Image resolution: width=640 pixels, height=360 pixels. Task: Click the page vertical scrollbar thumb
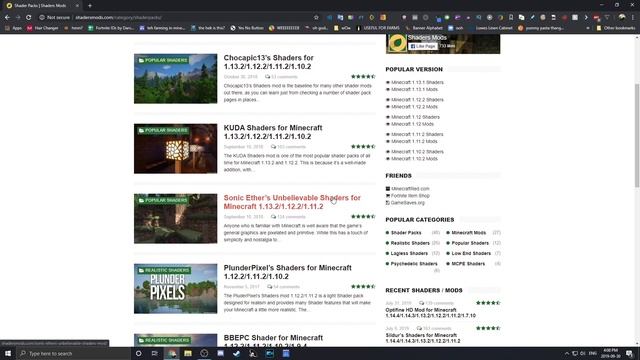point(637,135)
